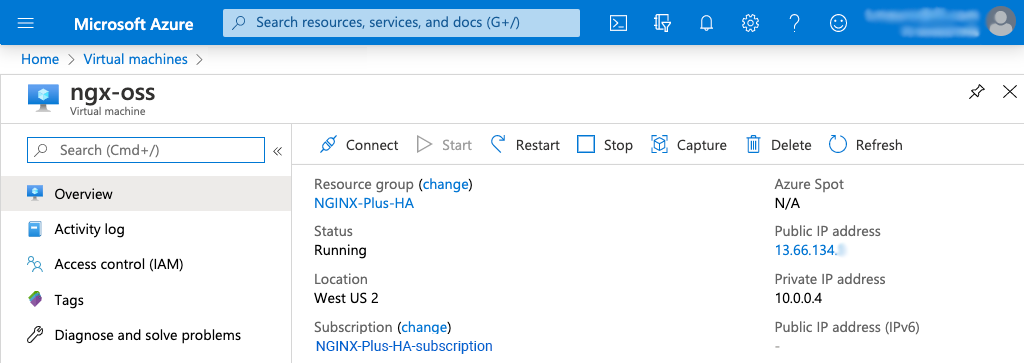The width and height of the screenshot is (1024, 363).
Task: Delete the virtual machine
Action: 778,145
